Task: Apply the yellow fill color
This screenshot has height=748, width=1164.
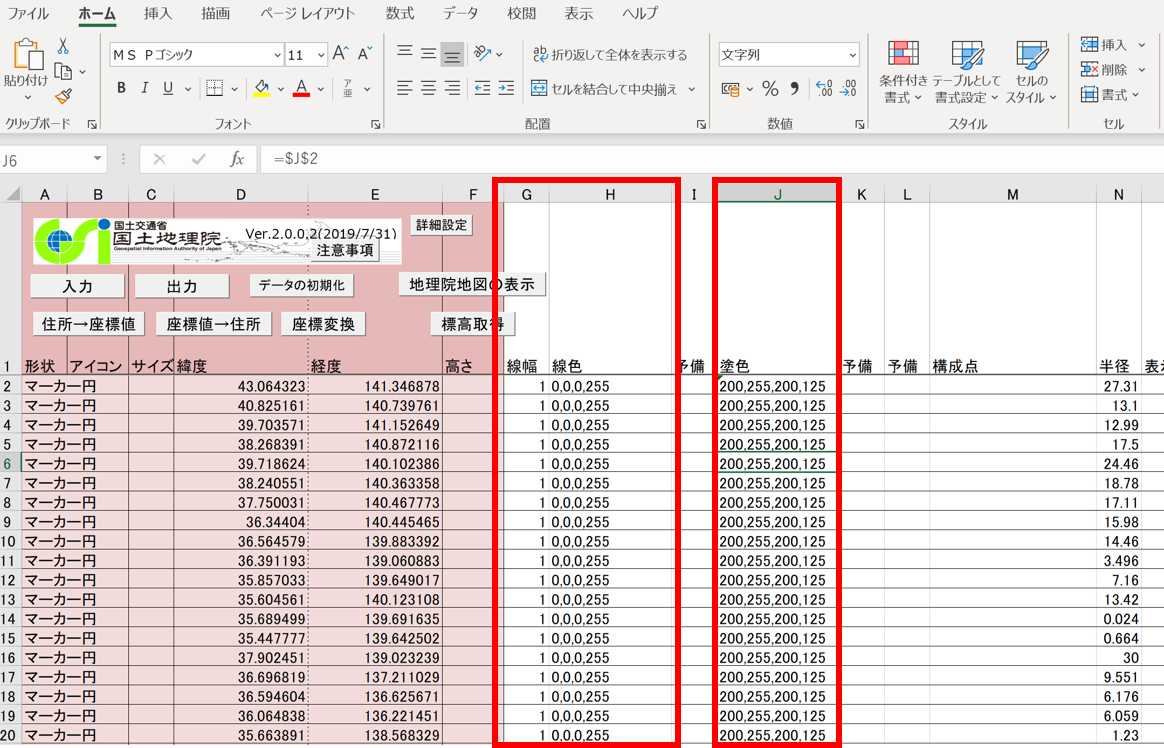Action: click(261, 88)
